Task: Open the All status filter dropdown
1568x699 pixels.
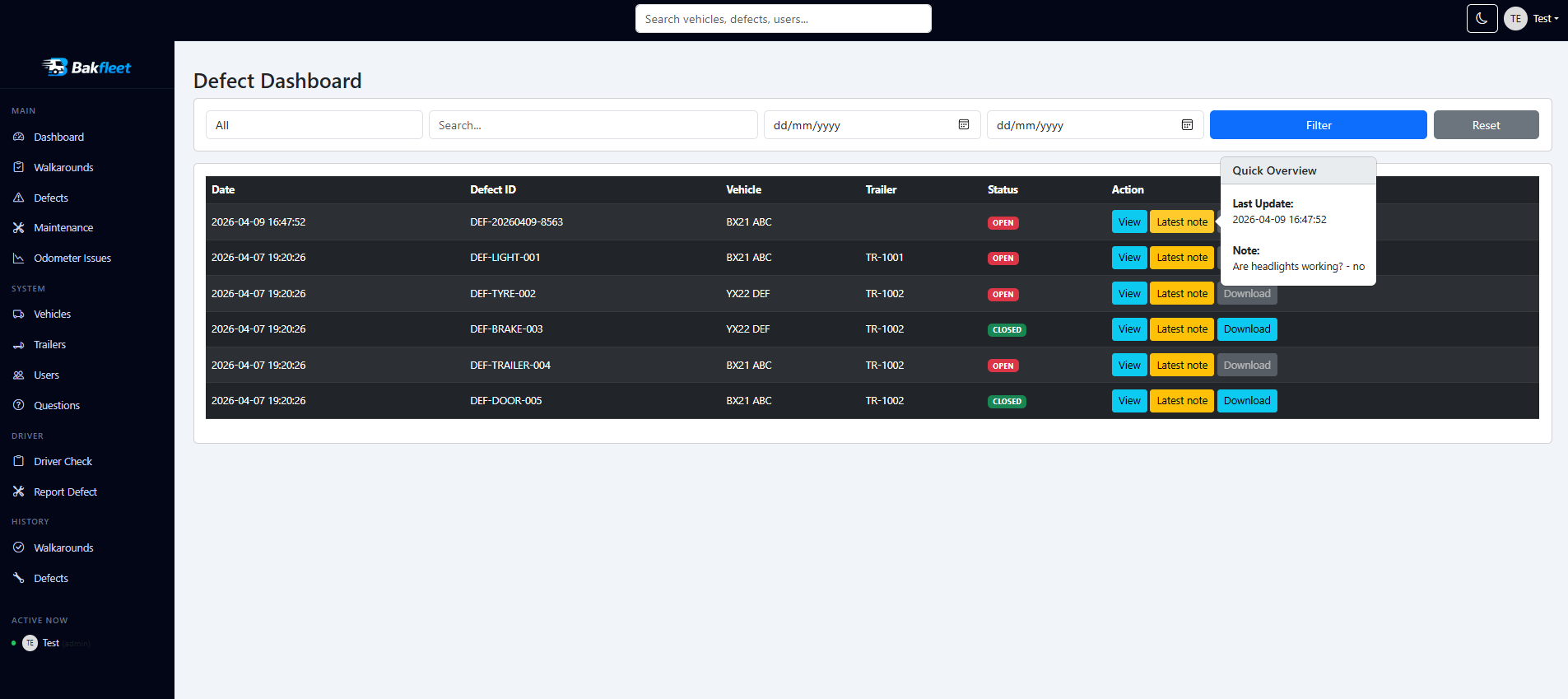Action: [x=314, y=125]
